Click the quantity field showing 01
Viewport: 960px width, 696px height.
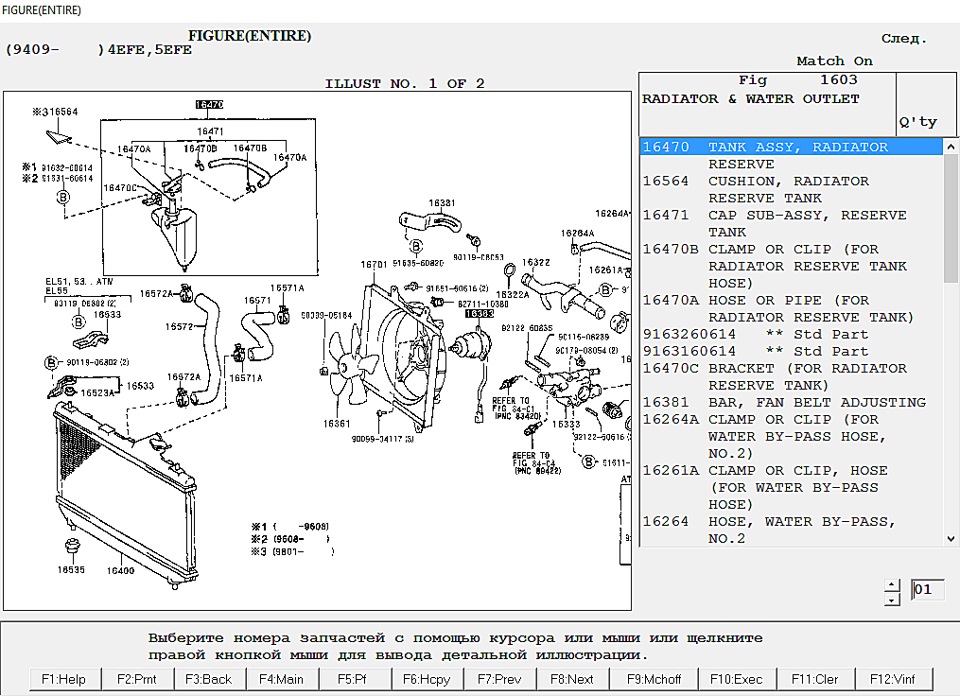[928, 590]
